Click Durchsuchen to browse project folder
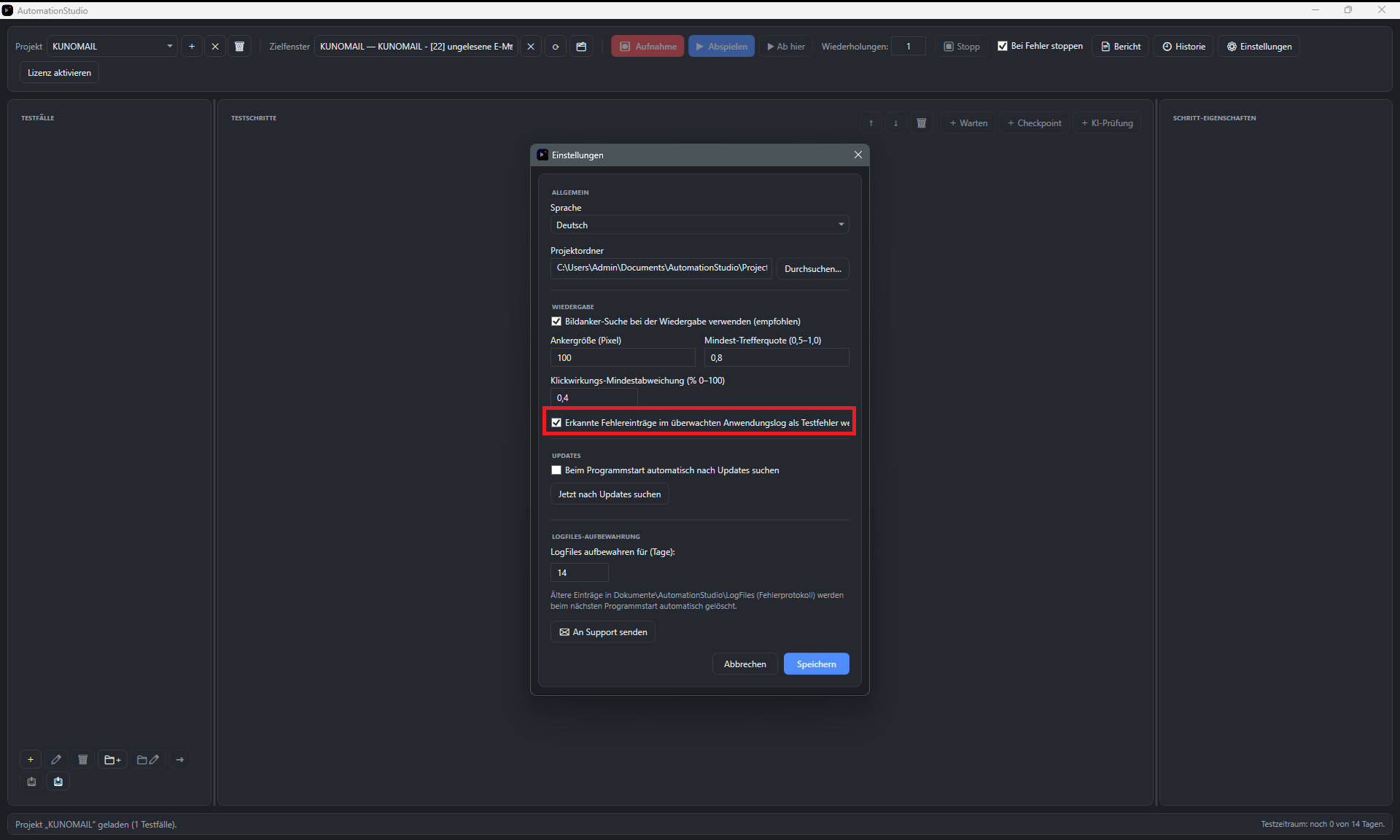The image size is (1400, 840). tap(812, 268)
